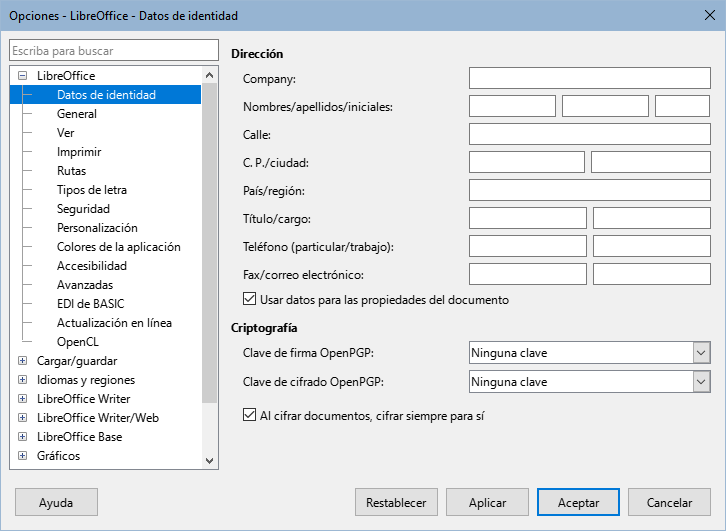
Task: Select Personalización in the options tree
Action: point(97,227)
